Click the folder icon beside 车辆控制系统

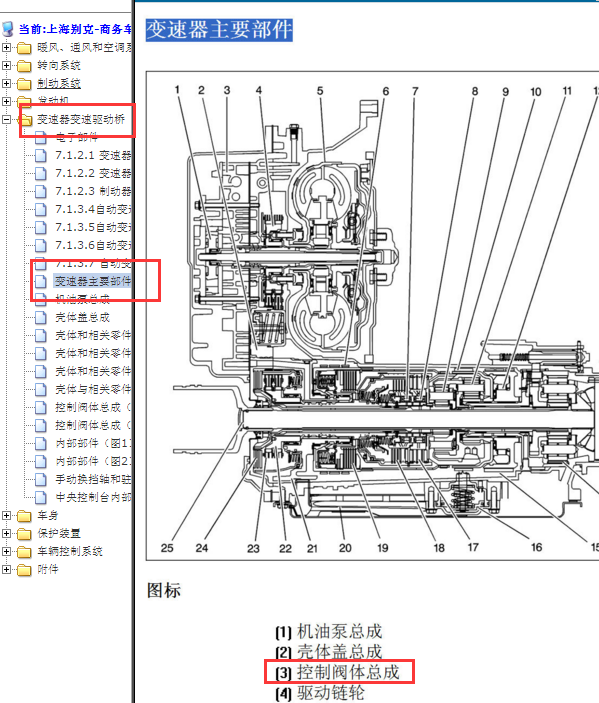(x=24, y=552)
